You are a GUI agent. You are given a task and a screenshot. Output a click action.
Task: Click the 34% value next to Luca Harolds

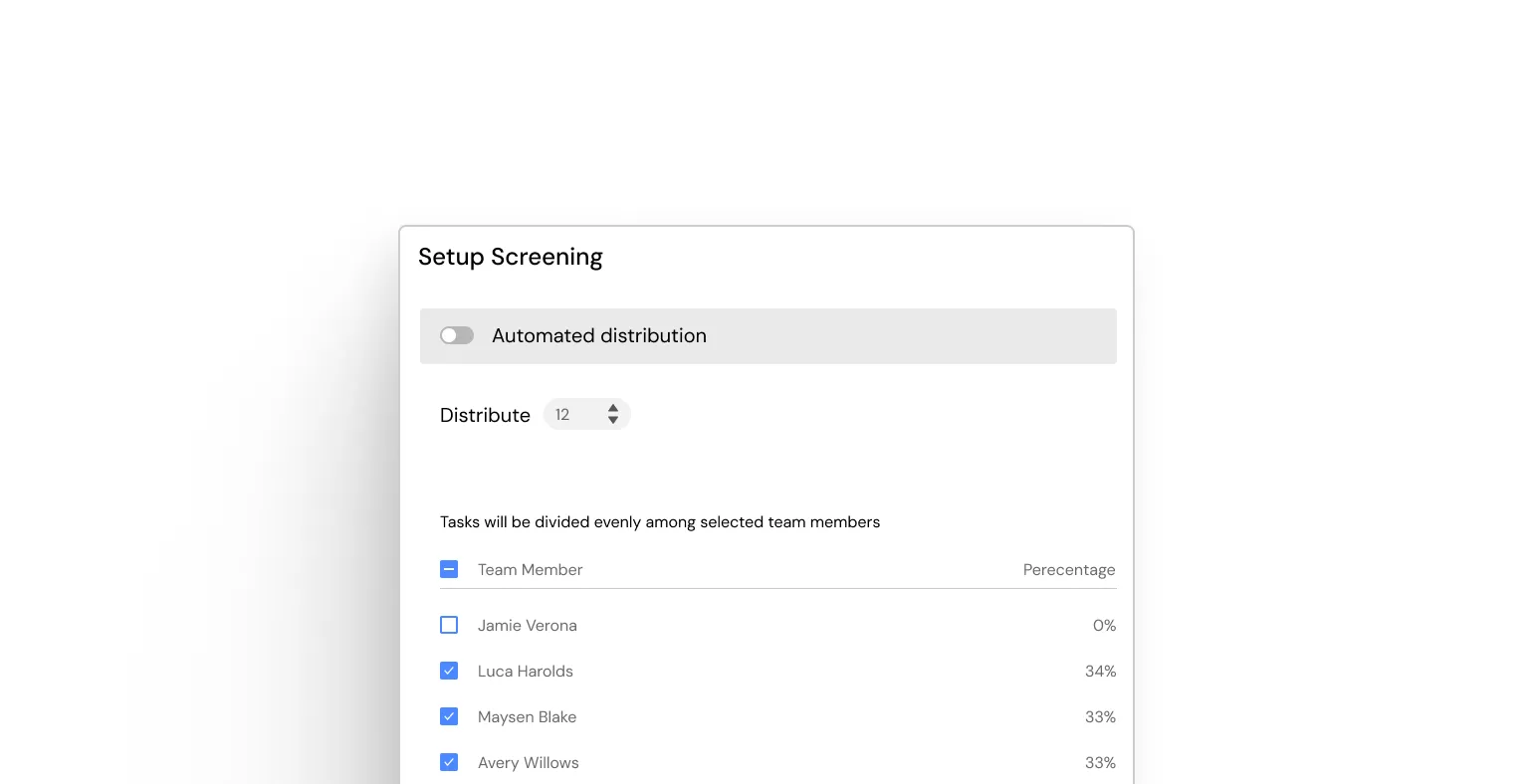1100,671
